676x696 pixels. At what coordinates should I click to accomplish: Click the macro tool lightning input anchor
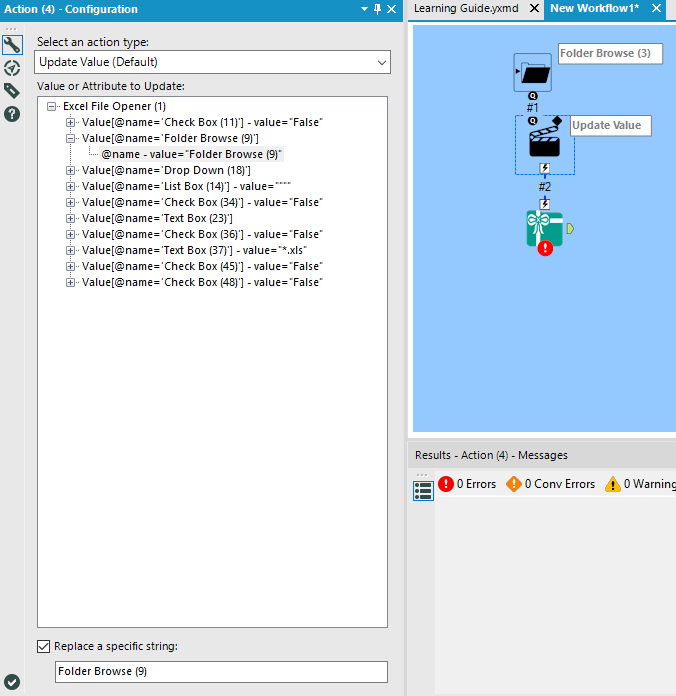tap(545, 204)
